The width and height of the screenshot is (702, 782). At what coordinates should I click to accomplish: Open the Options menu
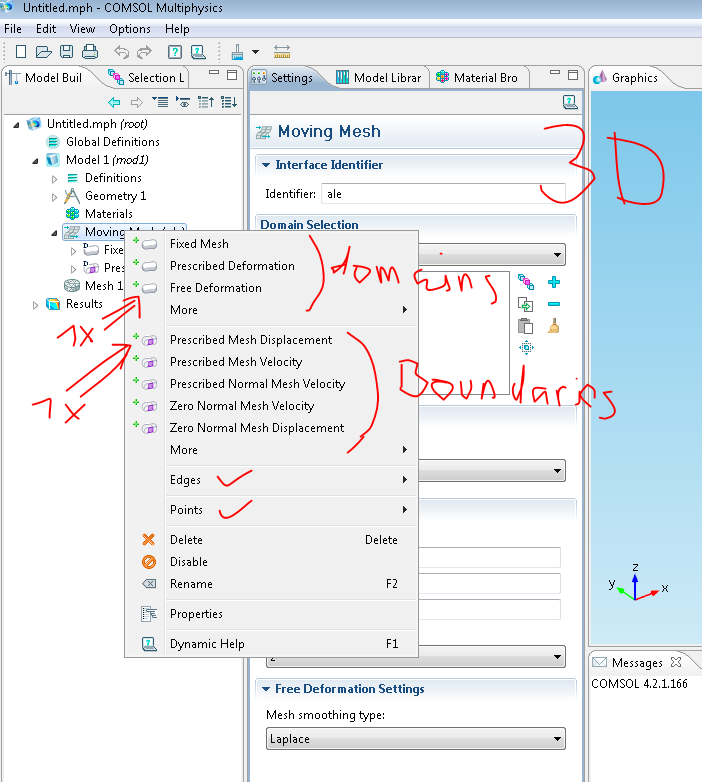coord(130,29)
